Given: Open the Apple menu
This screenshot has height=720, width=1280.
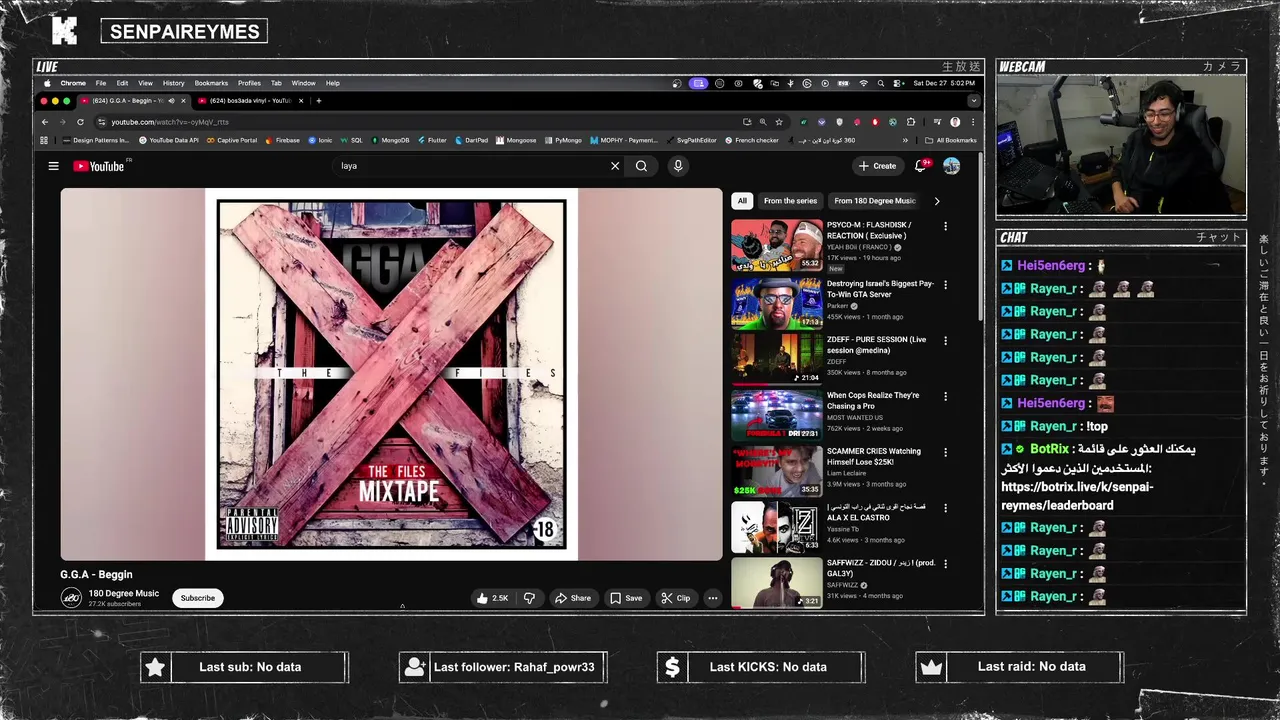Looking at the screenshot, I should point(46,83).
